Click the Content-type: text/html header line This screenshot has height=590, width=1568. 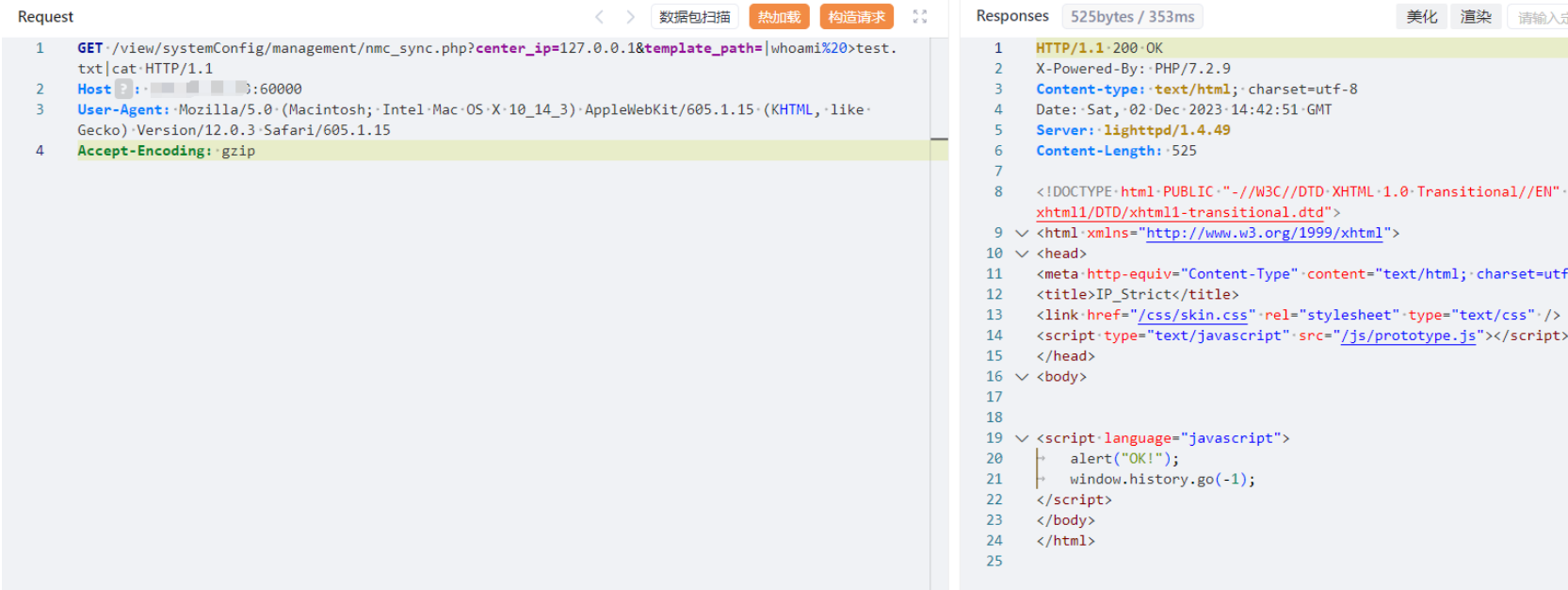coord(1197,90)
